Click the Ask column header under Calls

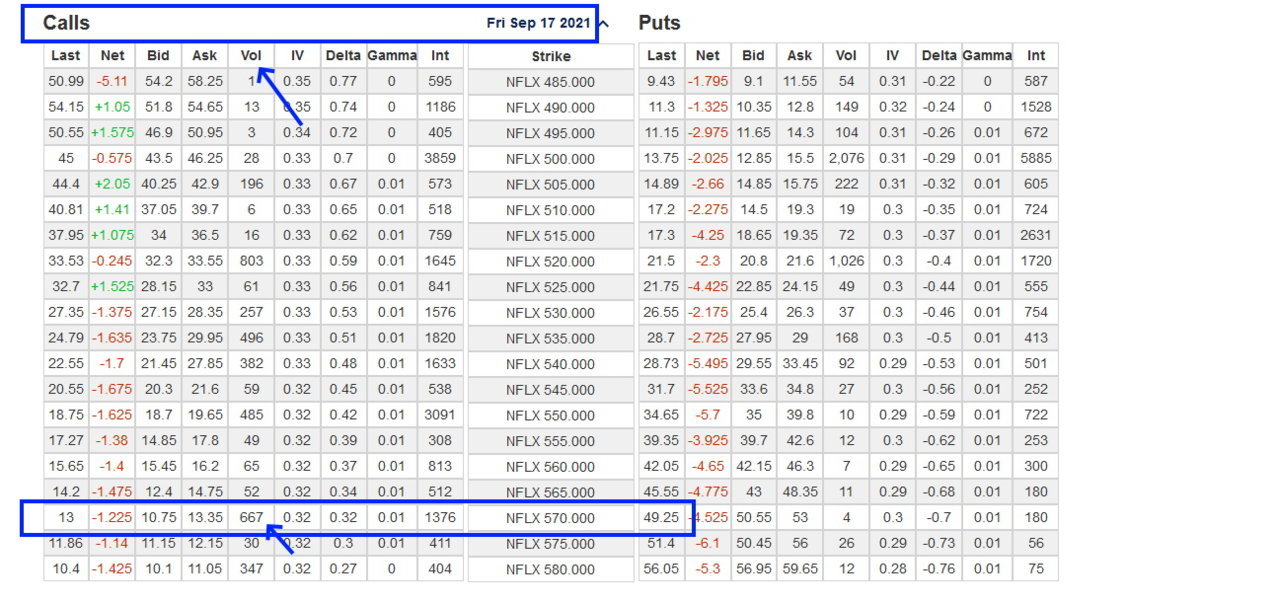(x=204, y=56)
